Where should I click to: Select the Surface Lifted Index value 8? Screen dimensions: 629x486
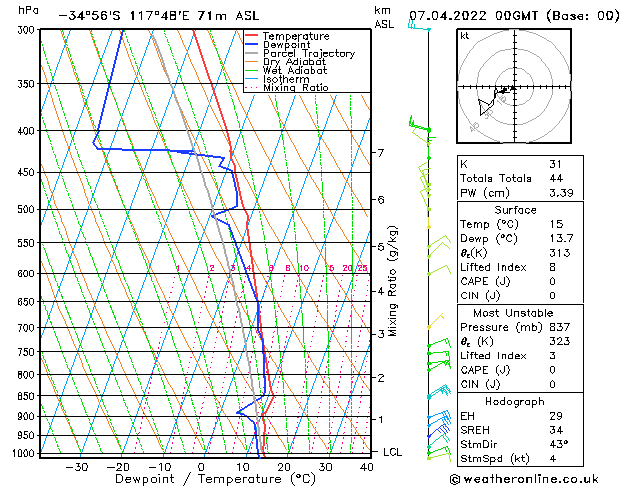coord(553,267)
